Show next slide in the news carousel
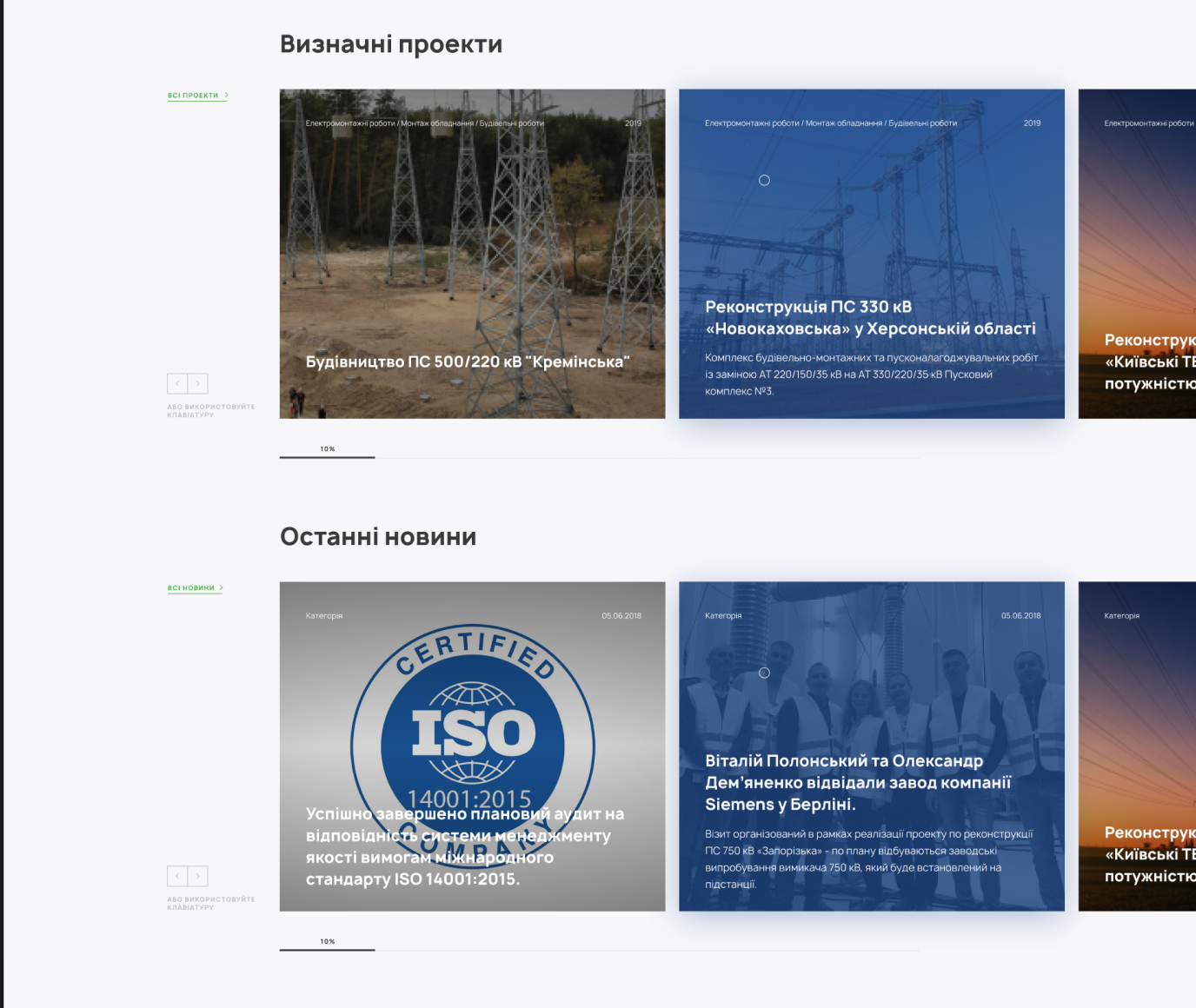The height and width of the screenshot is (1008, 1196). click(198, 876)
